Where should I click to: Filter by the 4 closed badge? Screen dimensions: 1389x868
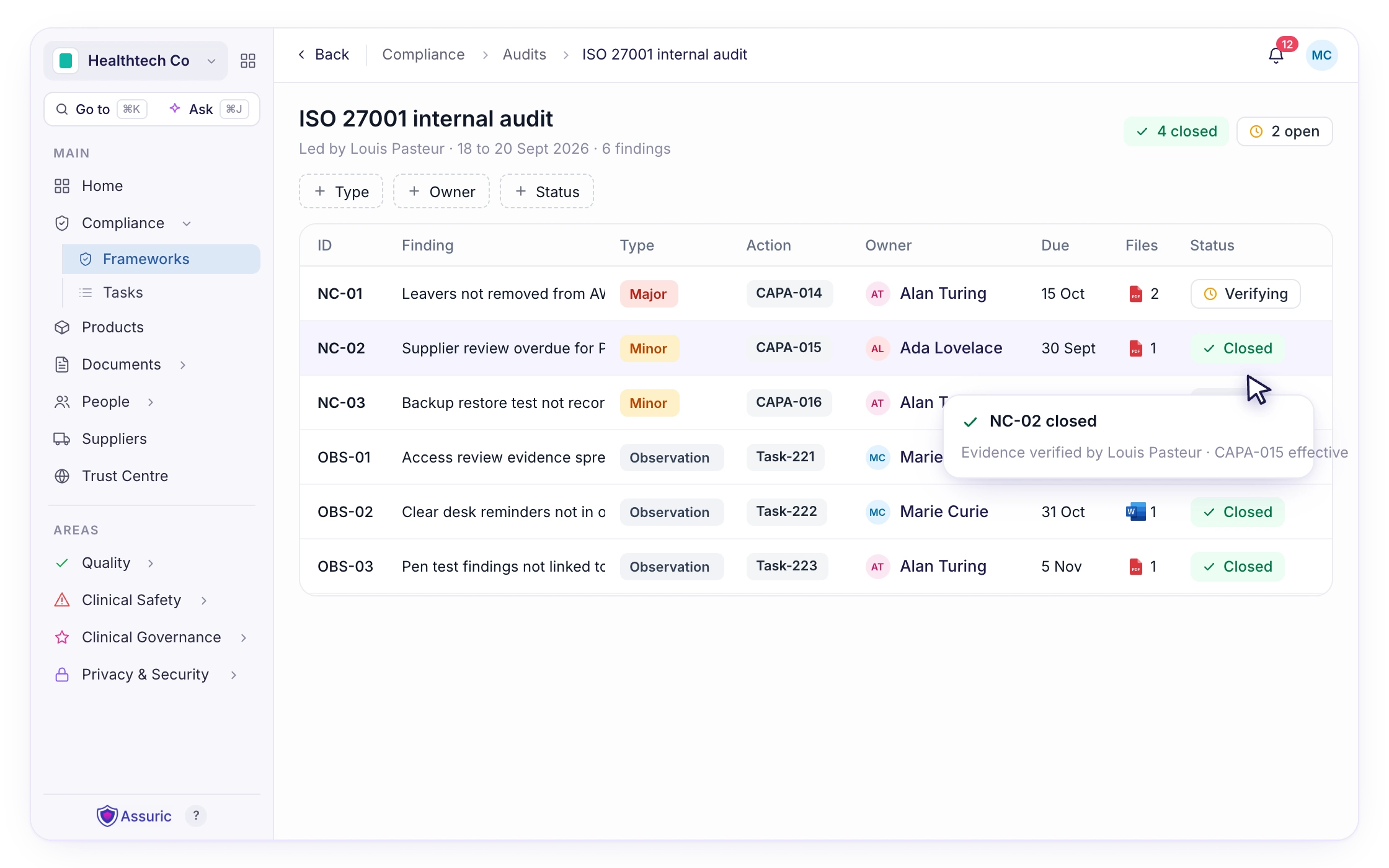pyautogui.click(x=1176, y=131)
